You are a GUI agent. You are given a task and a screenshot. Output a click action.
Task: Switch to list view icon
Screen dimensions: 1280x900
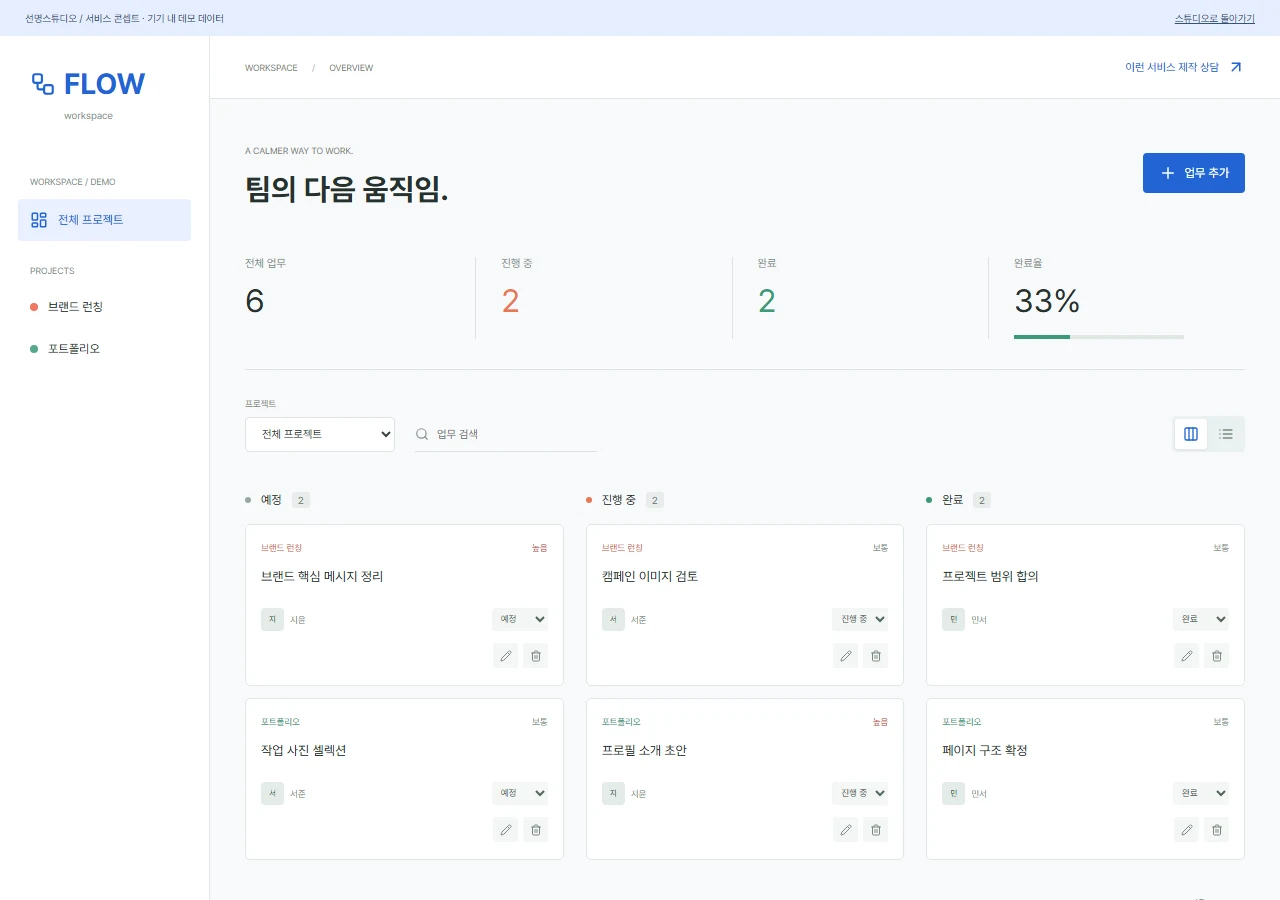click(1226, 434)
